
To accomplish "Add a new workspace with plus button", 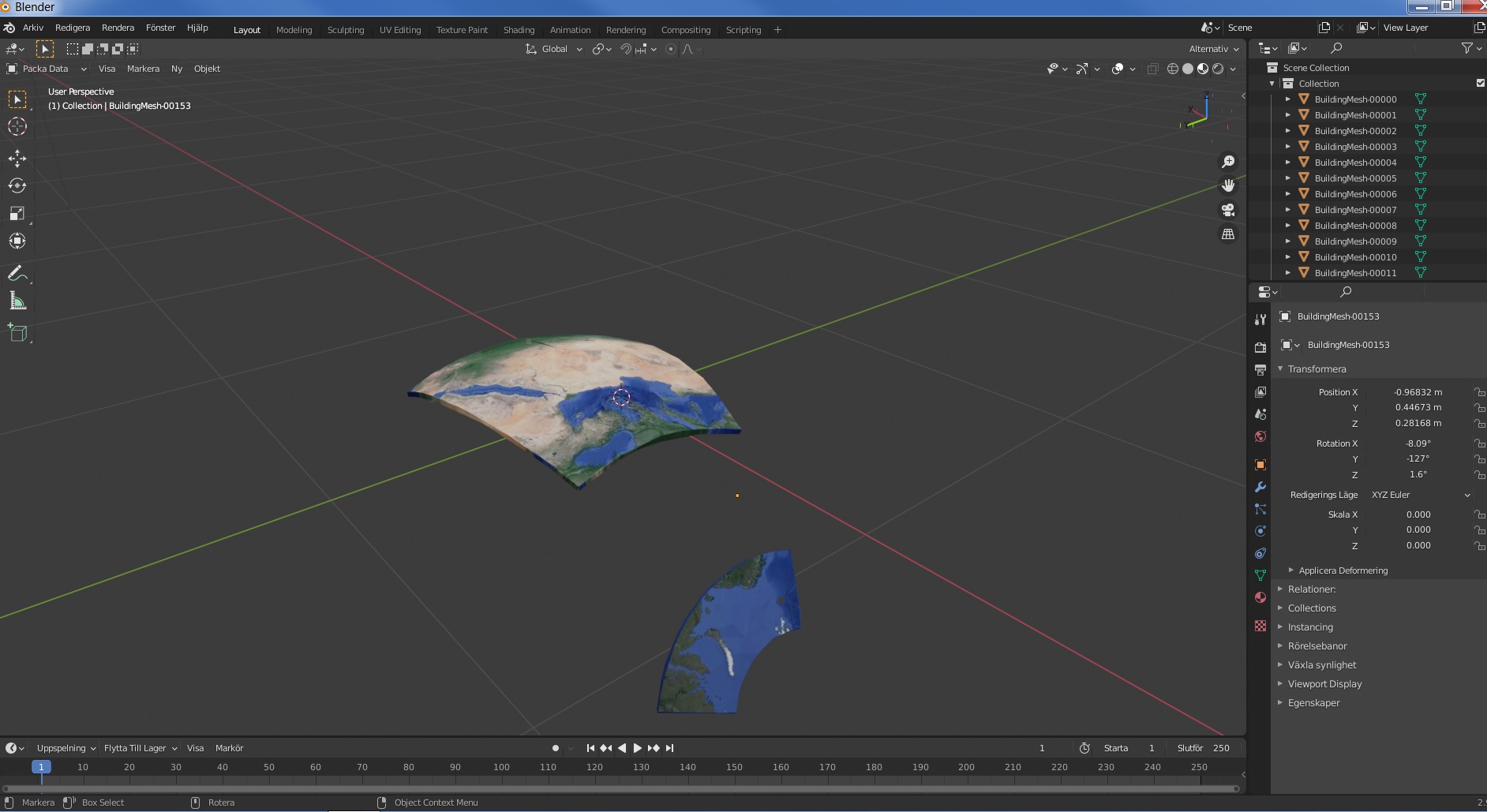I will 777,30.
